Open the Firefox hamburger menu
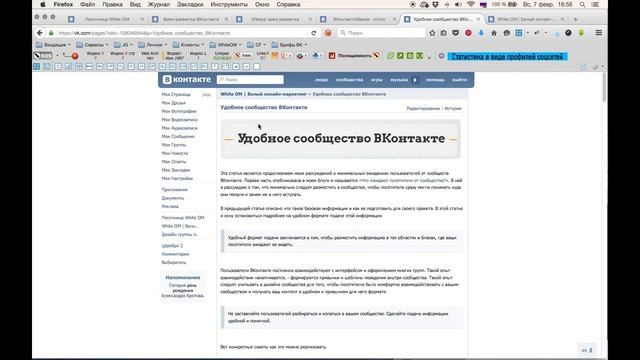Image resolution: width=640 pixels, height=360 pixels. 599,33
